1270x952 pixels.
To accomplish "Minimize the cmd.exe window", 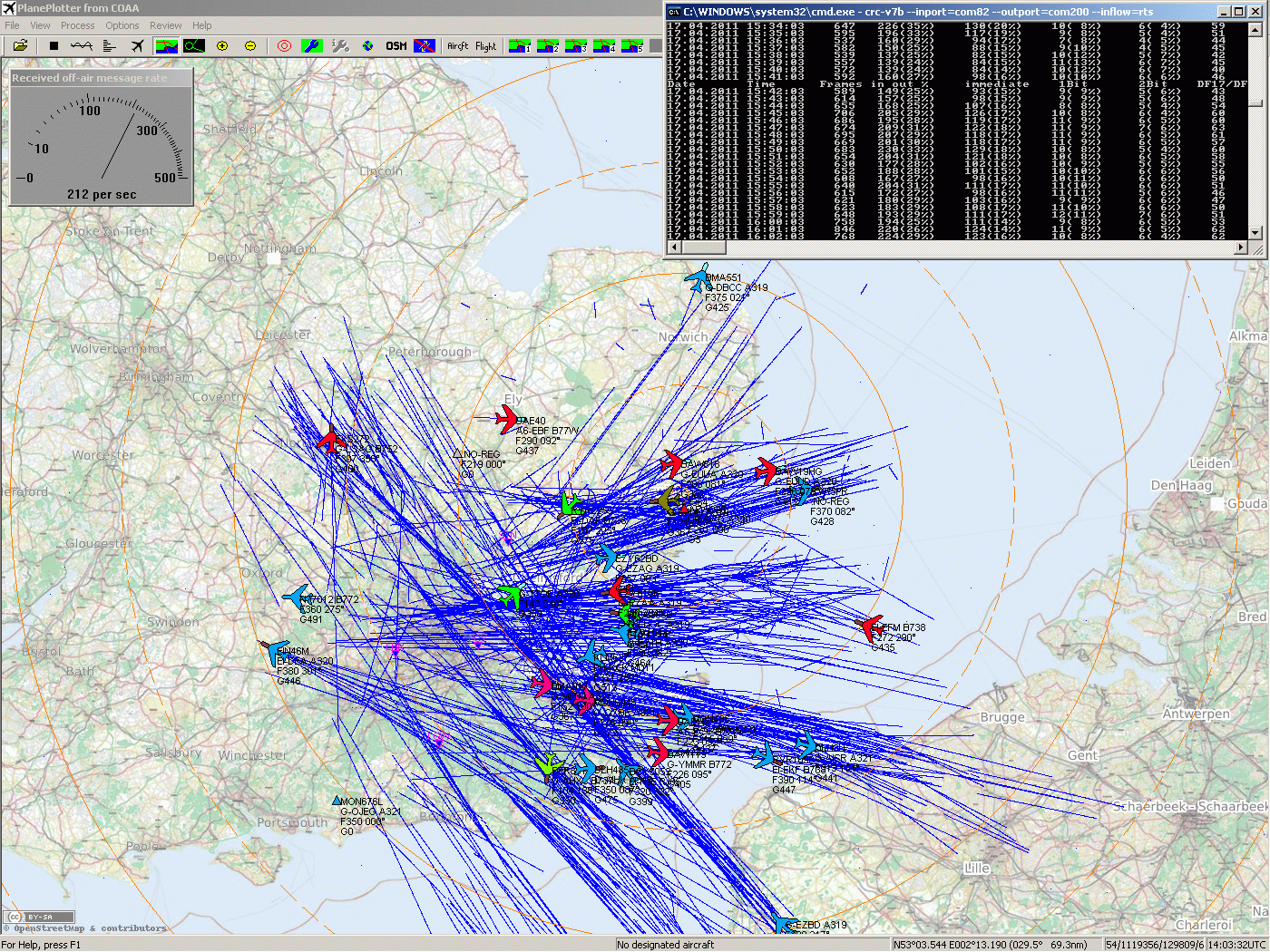I will coord(1225,12).
